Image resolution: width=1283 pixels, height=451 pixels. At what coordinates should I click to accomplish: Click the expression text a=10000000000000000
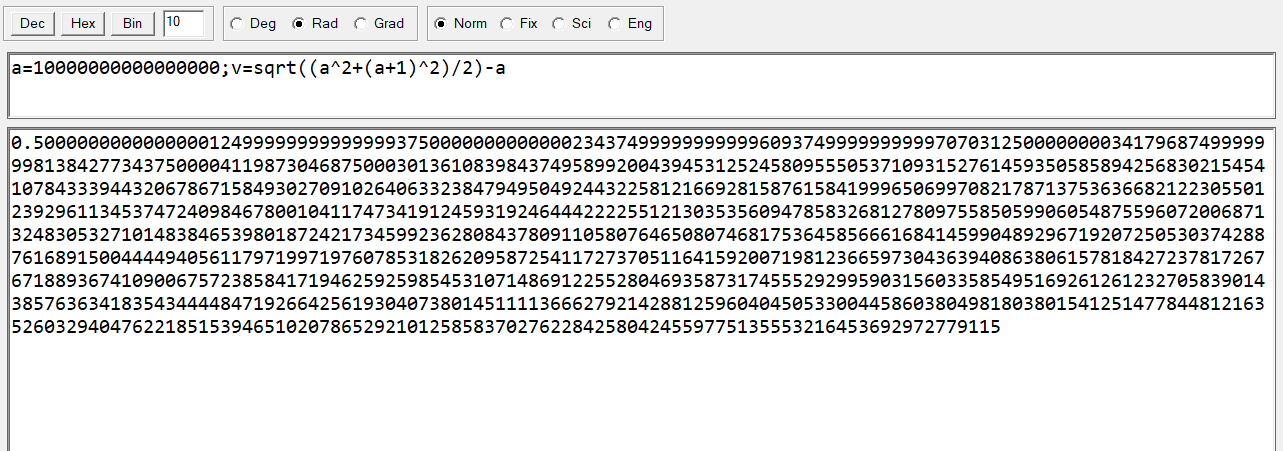(117, 69)
